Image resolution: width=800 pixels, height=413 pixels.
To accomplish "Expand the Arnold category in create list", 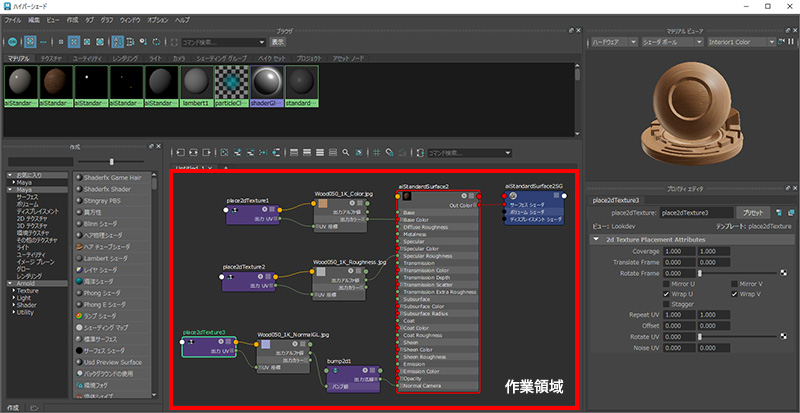I will click(x=7, y=281).
